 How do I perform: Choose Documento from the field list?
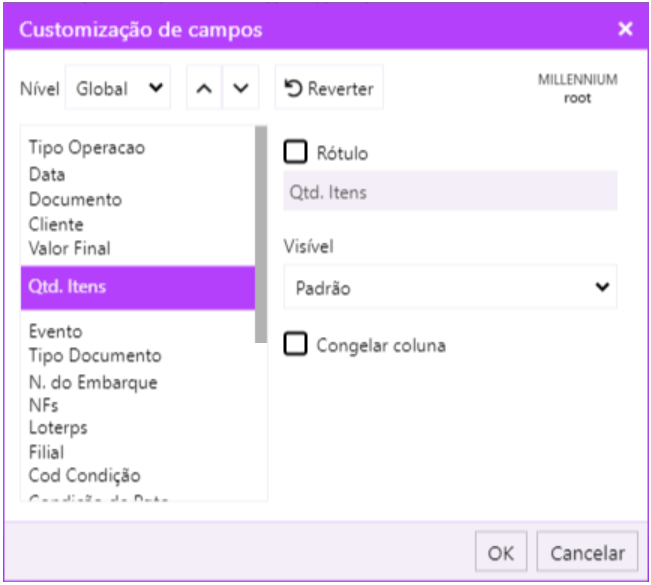click(x=75, y=199)
